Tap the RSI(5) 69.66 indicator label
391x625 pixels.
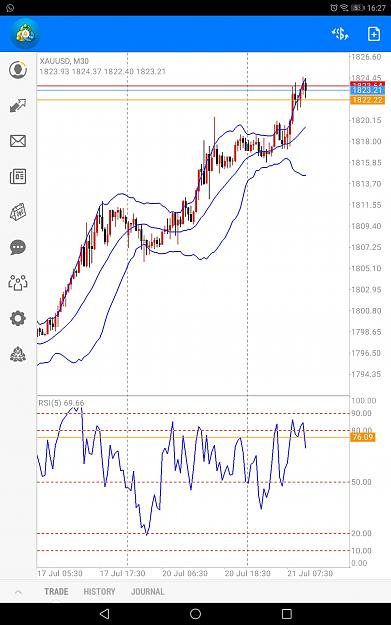(61, 403)
